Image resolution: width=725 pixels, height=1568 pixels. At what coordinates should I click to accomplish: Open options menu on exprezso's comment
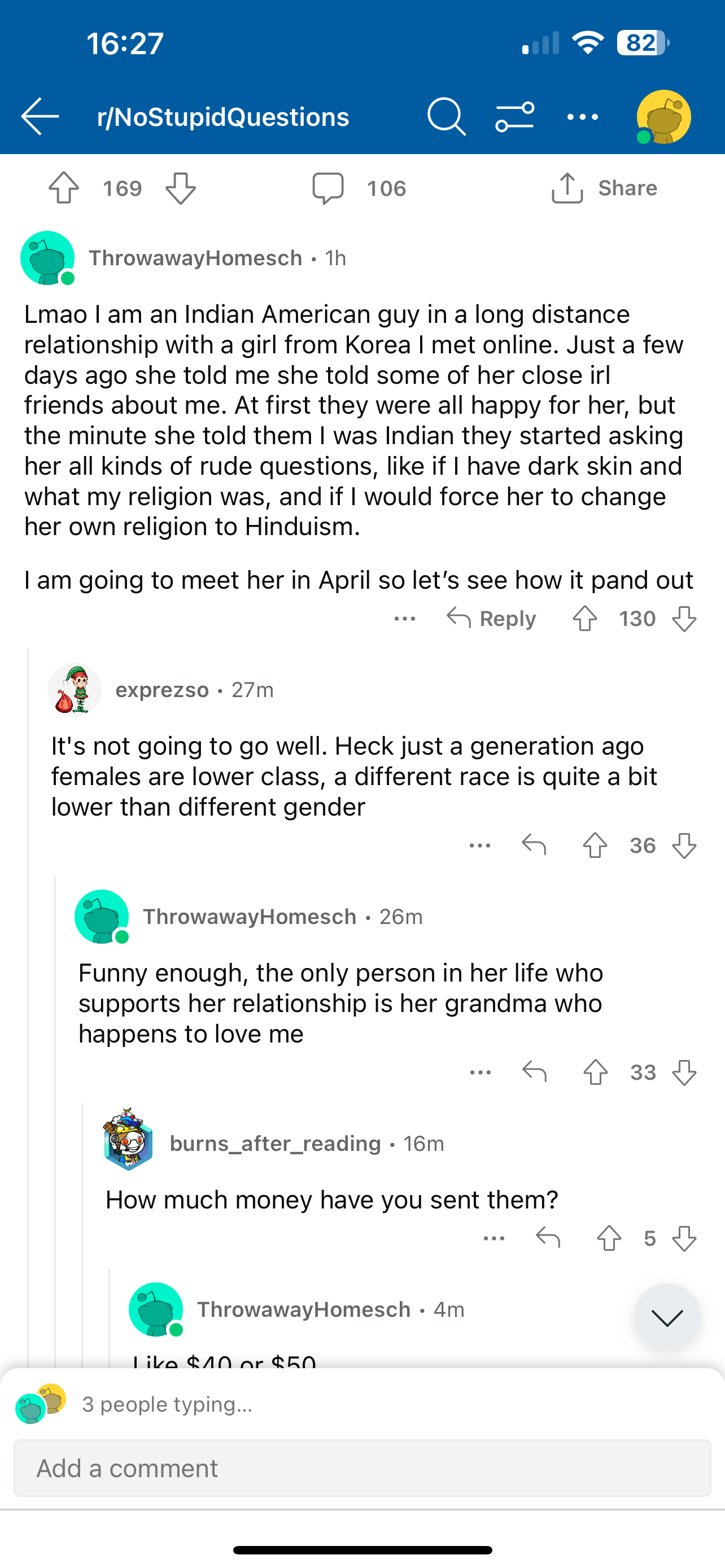click(x=481, y=846)
